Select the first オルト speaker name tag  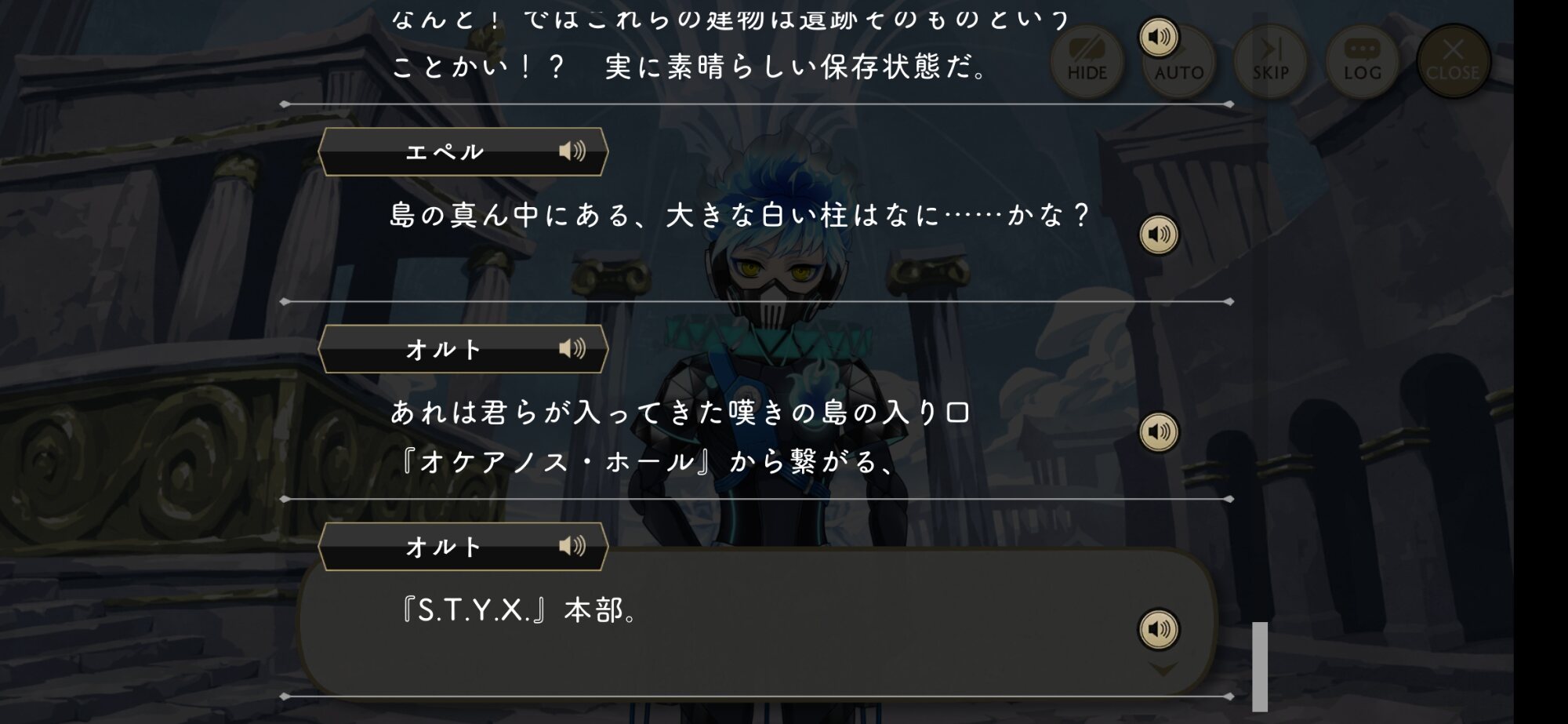pyautogui.click(x=463, y=349)
